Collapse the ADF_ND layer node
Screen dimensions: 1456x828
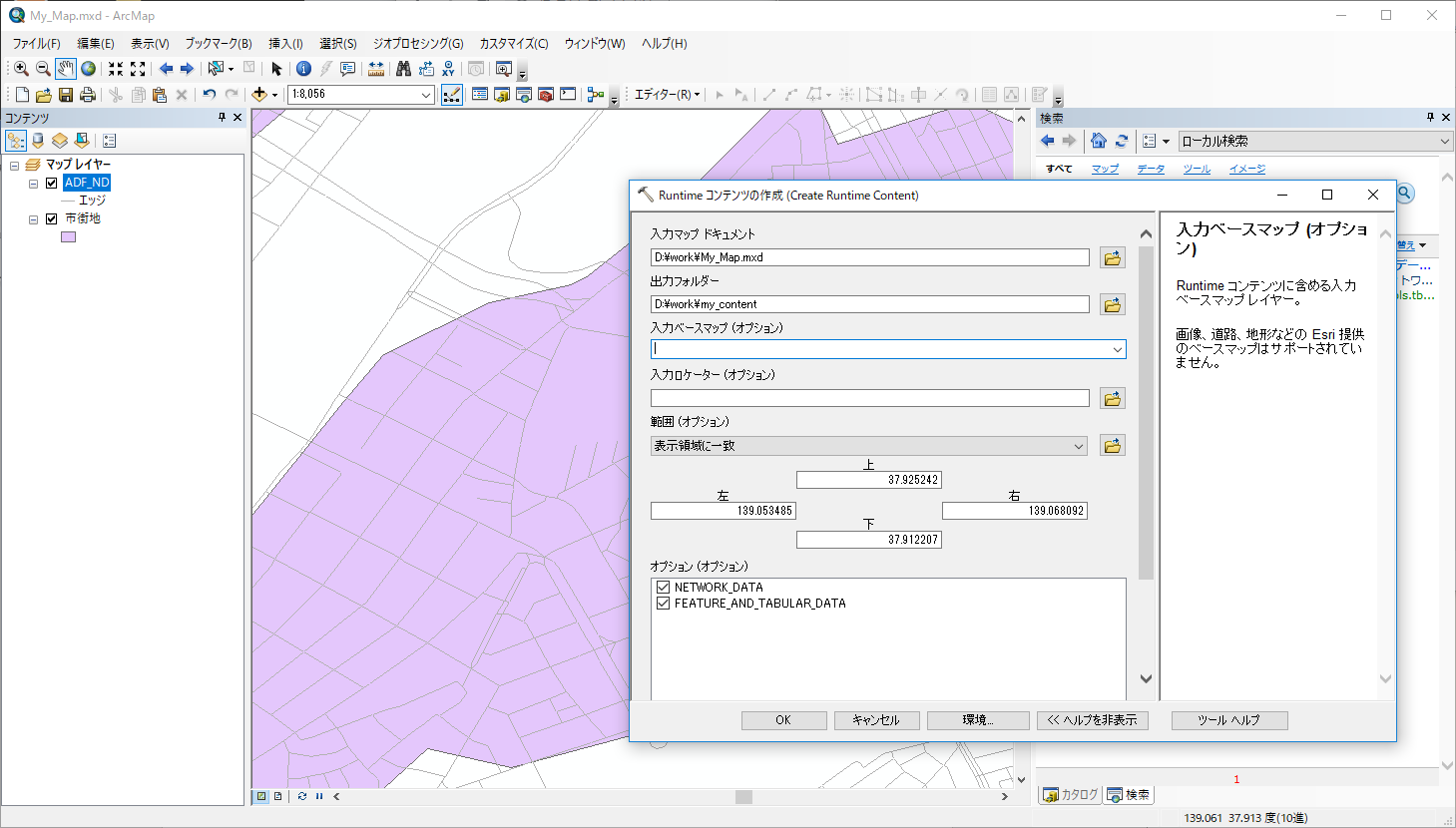(33, 183)
